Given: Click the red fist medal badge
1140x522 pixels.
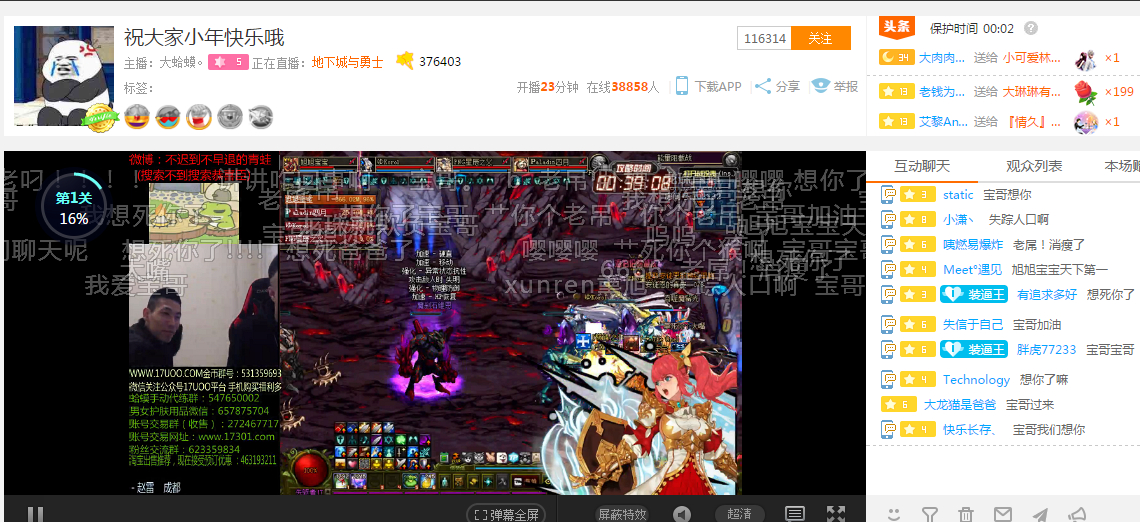Looking at the screenshot, I should click(x=198, y=116).
